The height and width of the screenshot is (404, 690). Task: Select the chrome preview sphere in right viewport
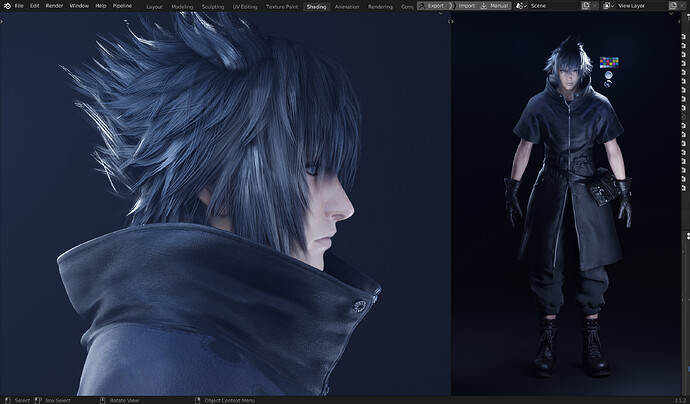pos(608,83)
